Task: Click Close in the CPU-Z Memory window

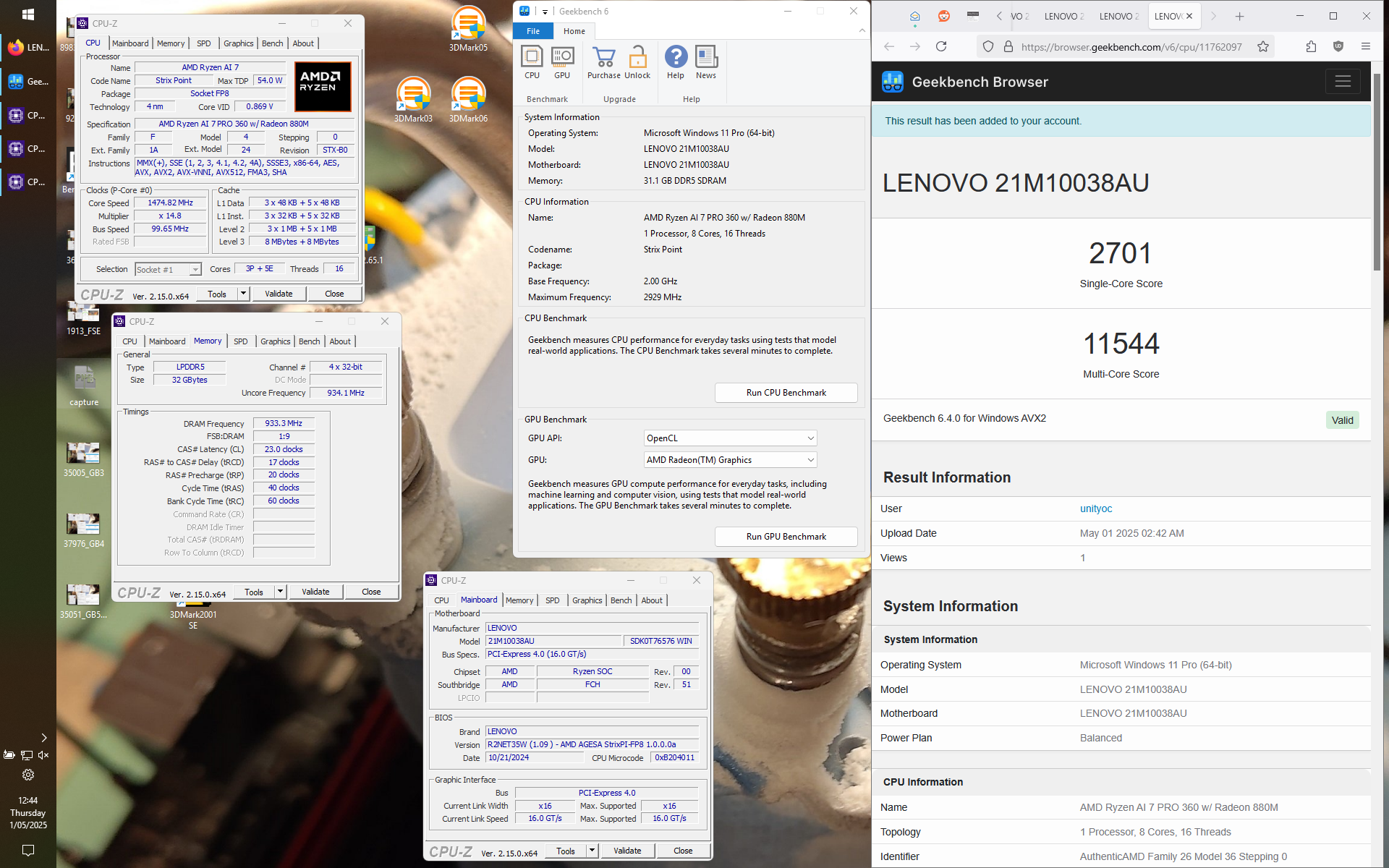Action: click(371, 592)
